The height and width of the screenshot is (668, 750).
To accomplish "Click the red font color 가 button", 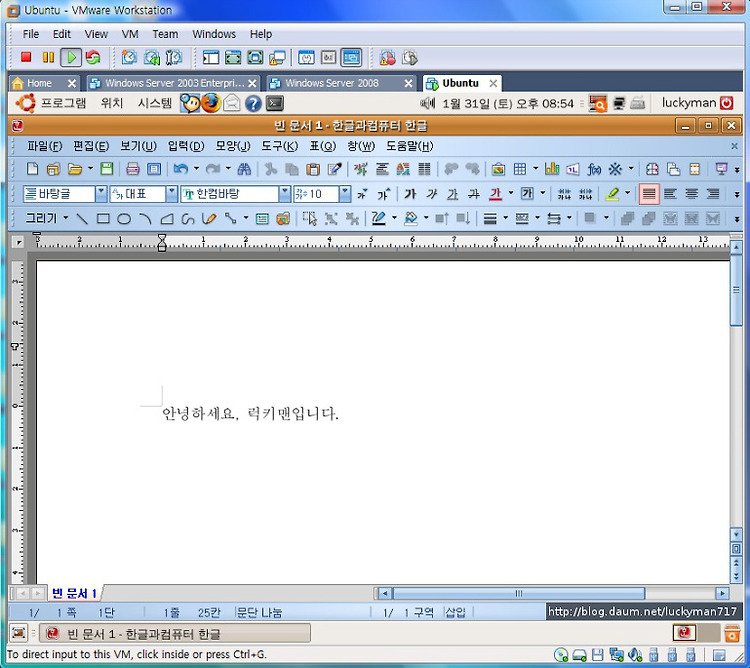I will click(496, 194).
